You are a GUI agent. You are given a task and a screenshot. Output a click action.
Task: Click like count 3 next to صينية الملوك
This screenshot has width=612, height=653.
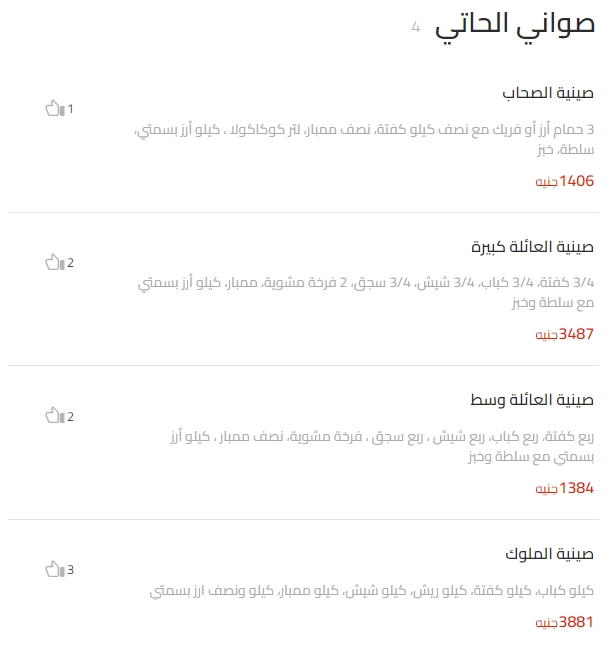[70, 570]
